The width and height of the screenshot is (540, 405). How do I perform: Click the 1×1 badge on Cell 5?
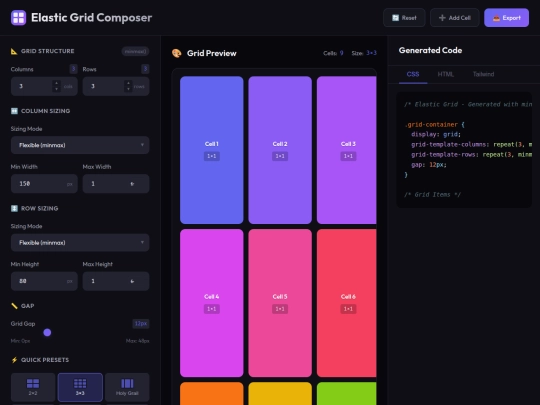point(280,309)
